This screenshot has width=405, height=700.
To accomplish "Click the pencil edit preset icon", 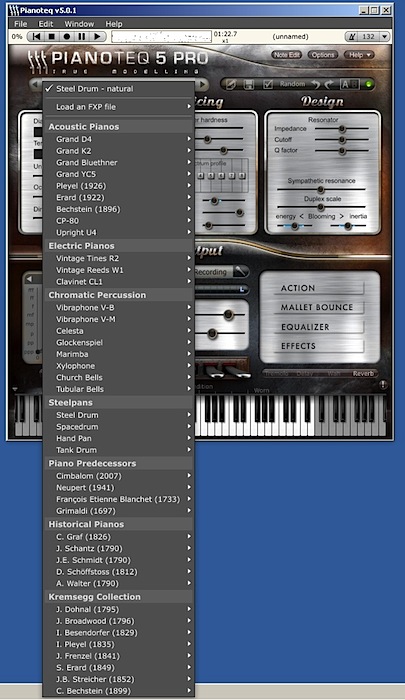I will pyautogui.click(x=230, y=84).
